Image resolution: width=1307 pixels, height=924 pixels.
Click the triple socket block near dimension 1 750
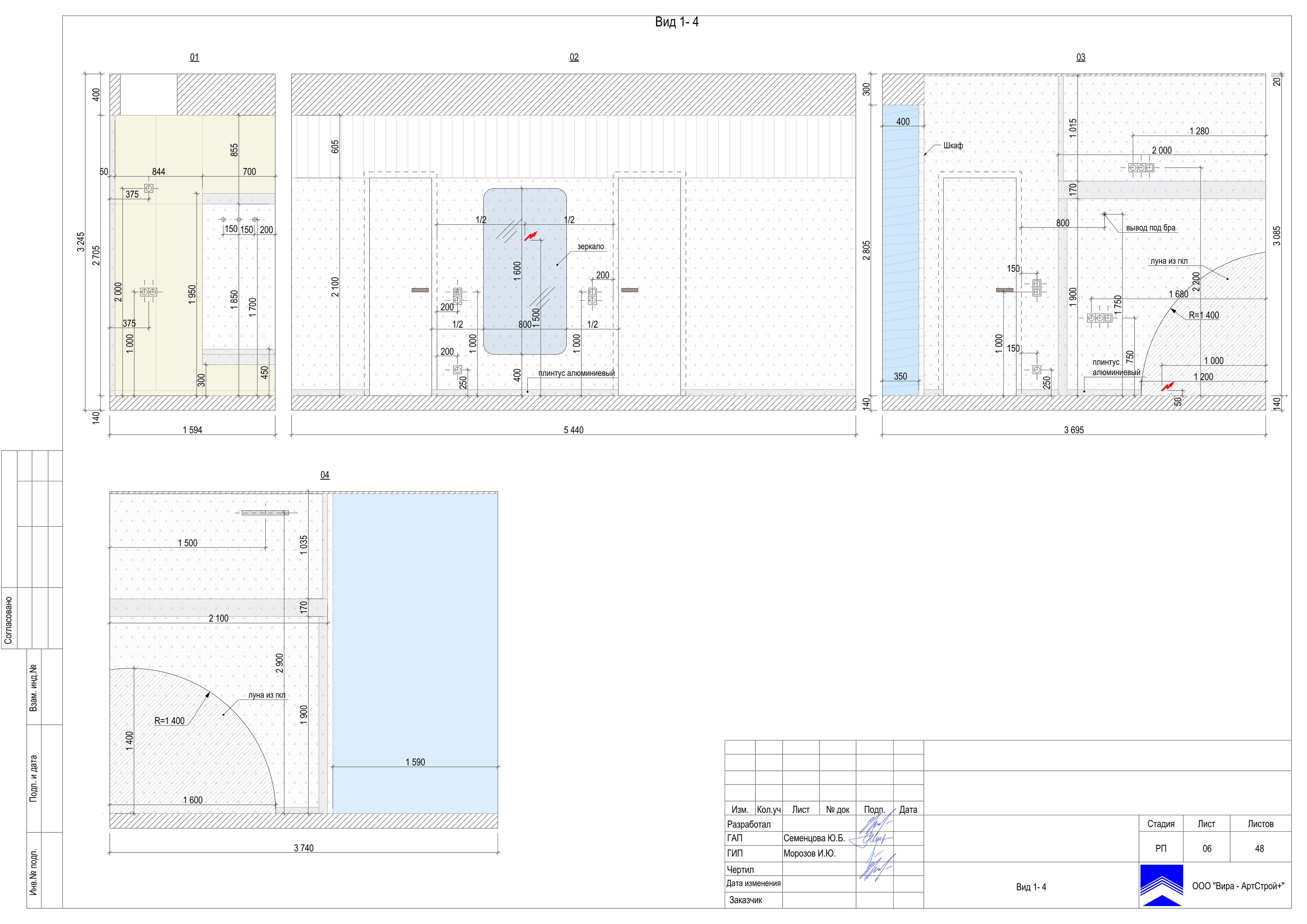(x=1100, y=318)
